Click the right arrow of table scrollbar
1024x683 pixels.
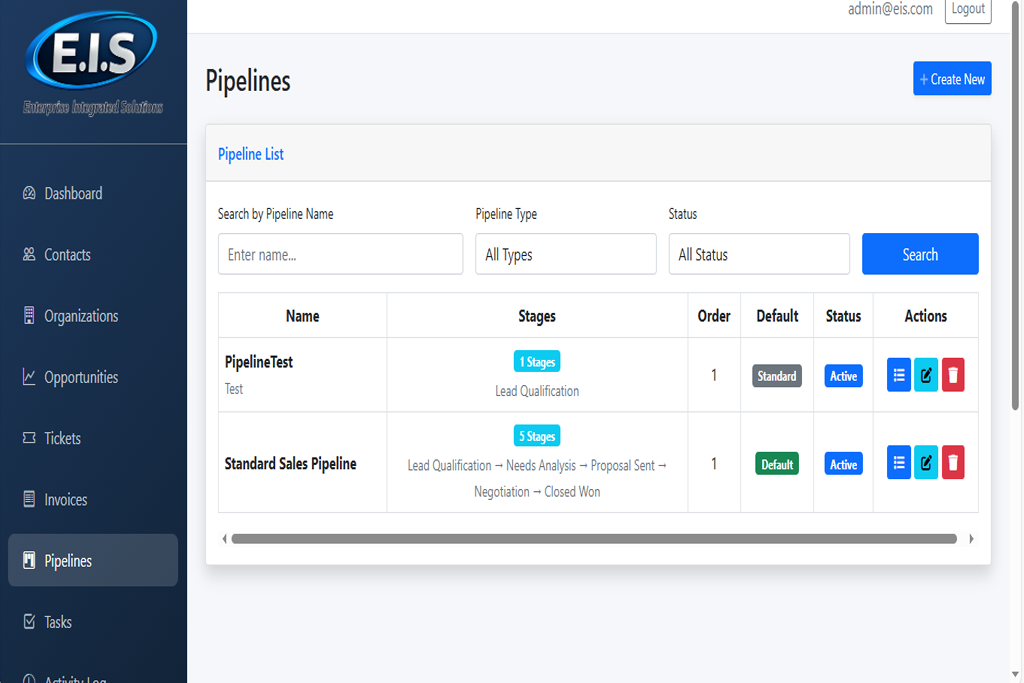point(971,539)
